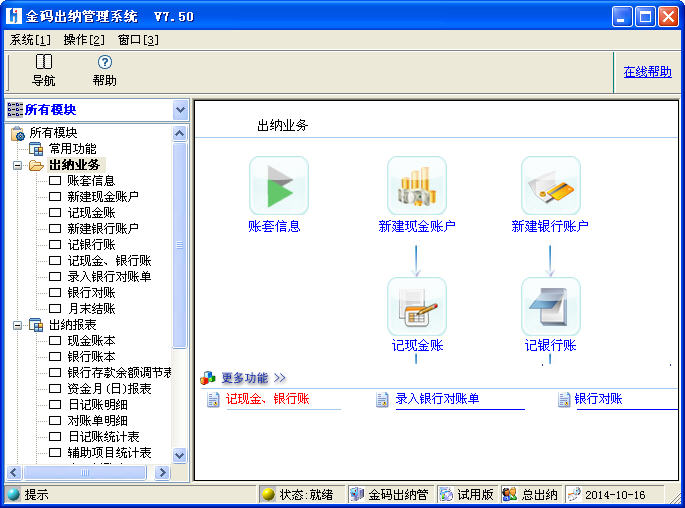Click the date icon beside 2014-10-16
Screen dimensions: 685x508
[x=574, y=494]
